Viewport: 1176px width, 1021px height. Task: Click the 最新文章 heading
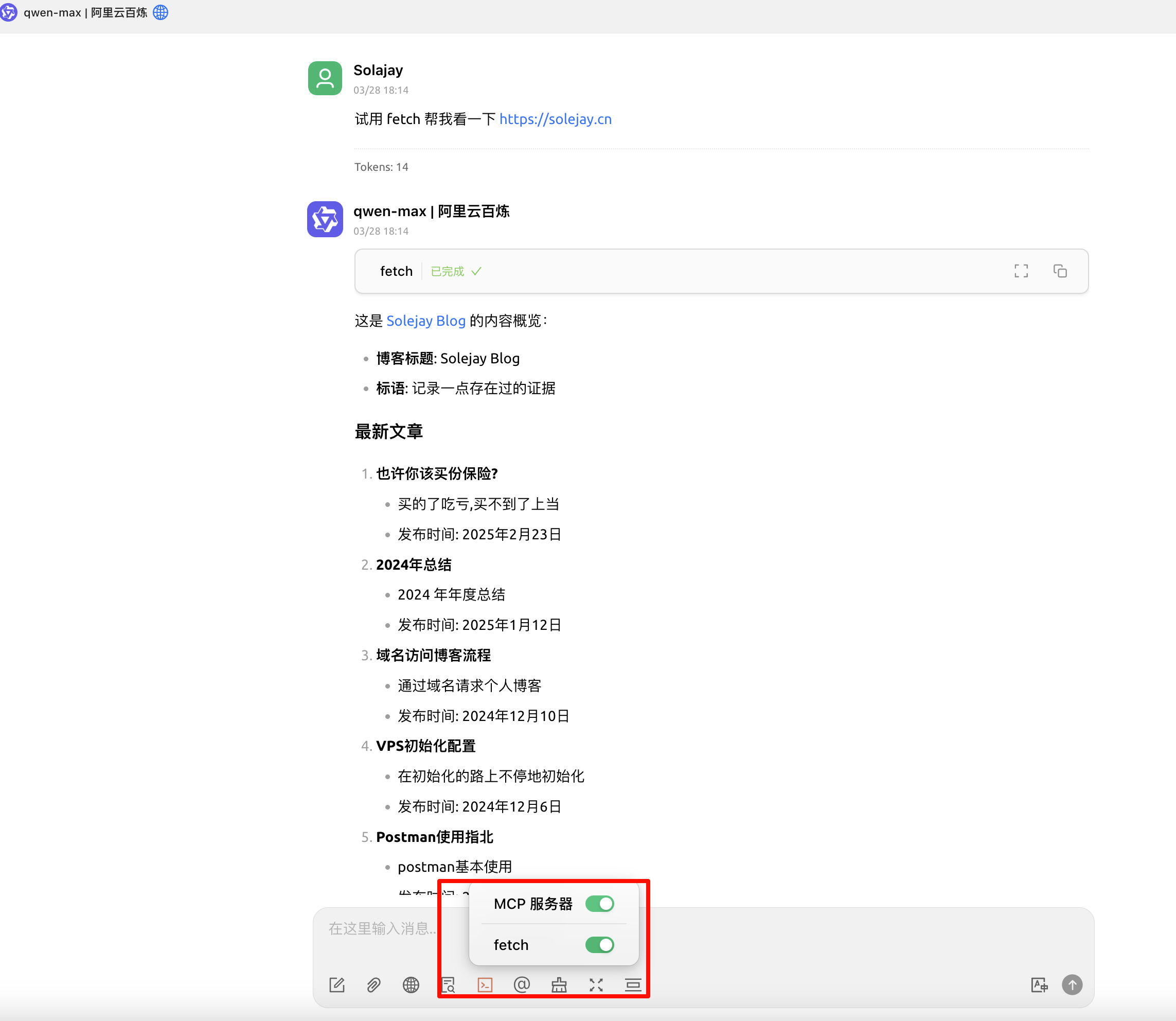tap(388, 431)
